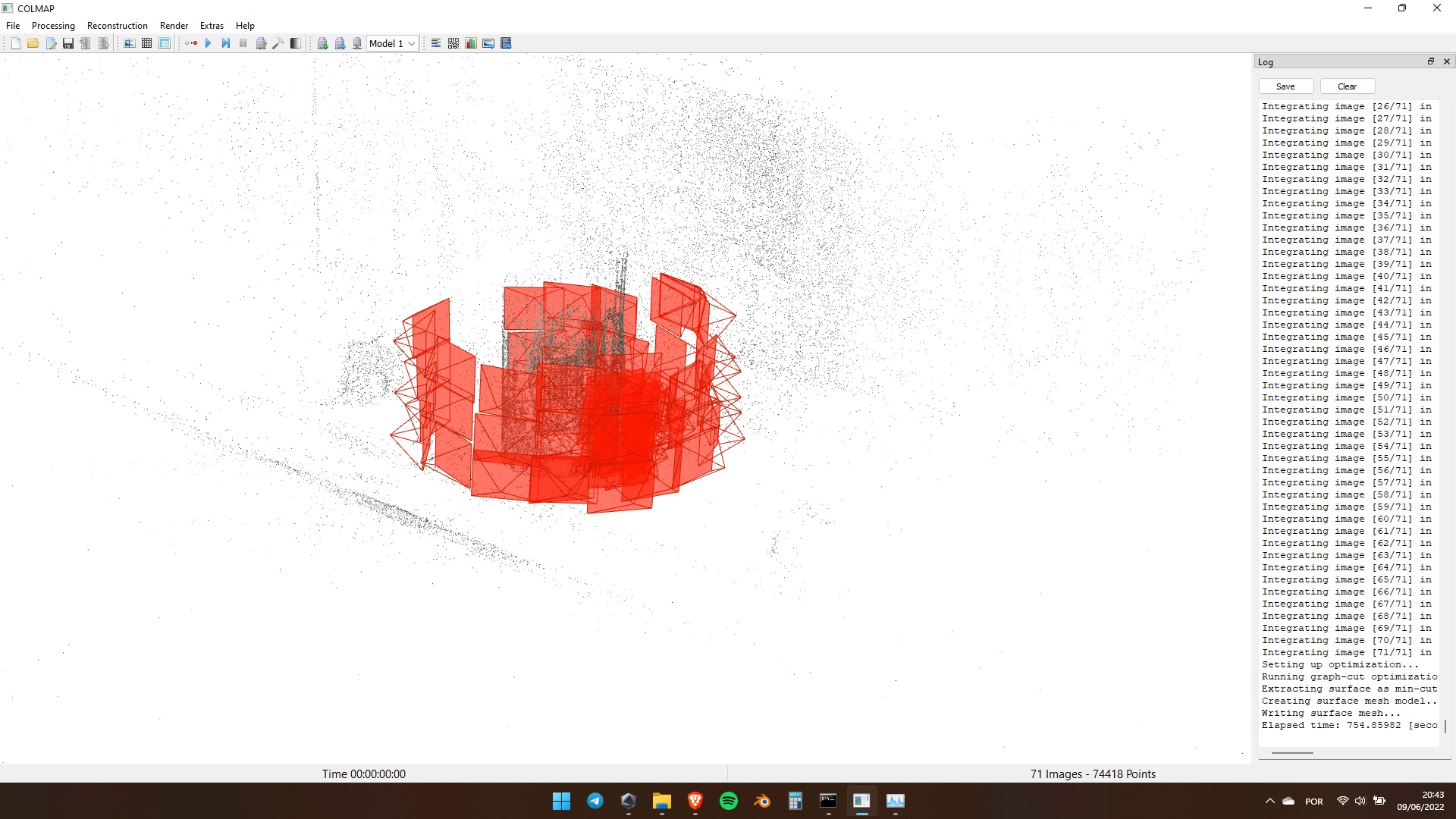
Task: Show the match matrix
Action: pyautogui.click(x=453, y=43)
